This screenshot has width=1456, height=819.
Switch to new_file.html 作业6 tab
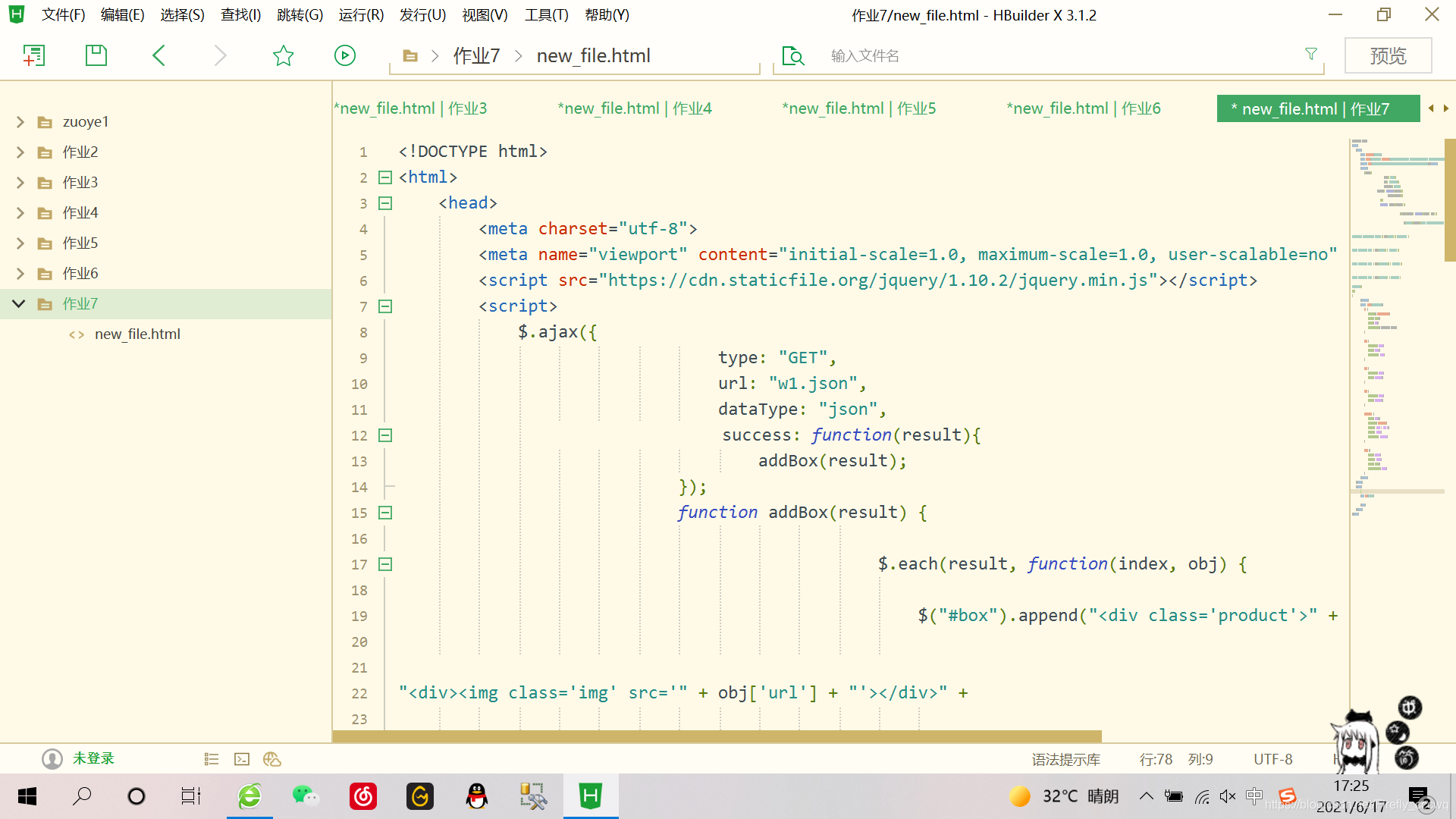point(1084,108)
